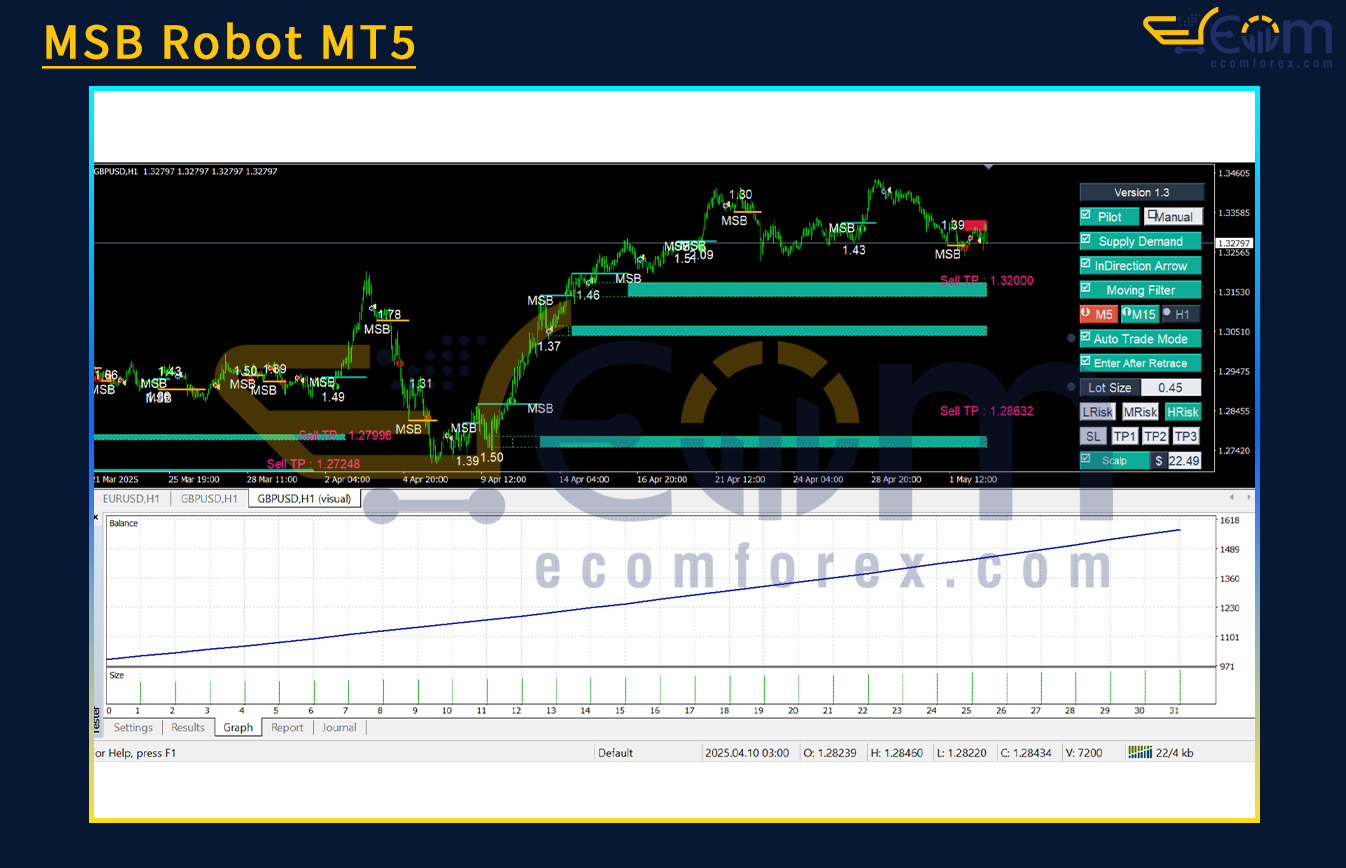The width and height of the screenshot is (1346, 868).
Task: Select the H1 timeframe option
Action: tap(1181, 314)
